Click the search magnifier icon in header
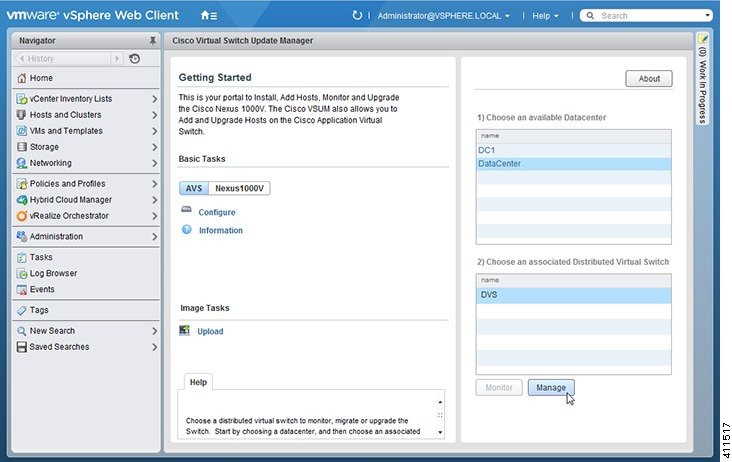The width and height of the screenshot is (732, 462). [x=590, y=15]
